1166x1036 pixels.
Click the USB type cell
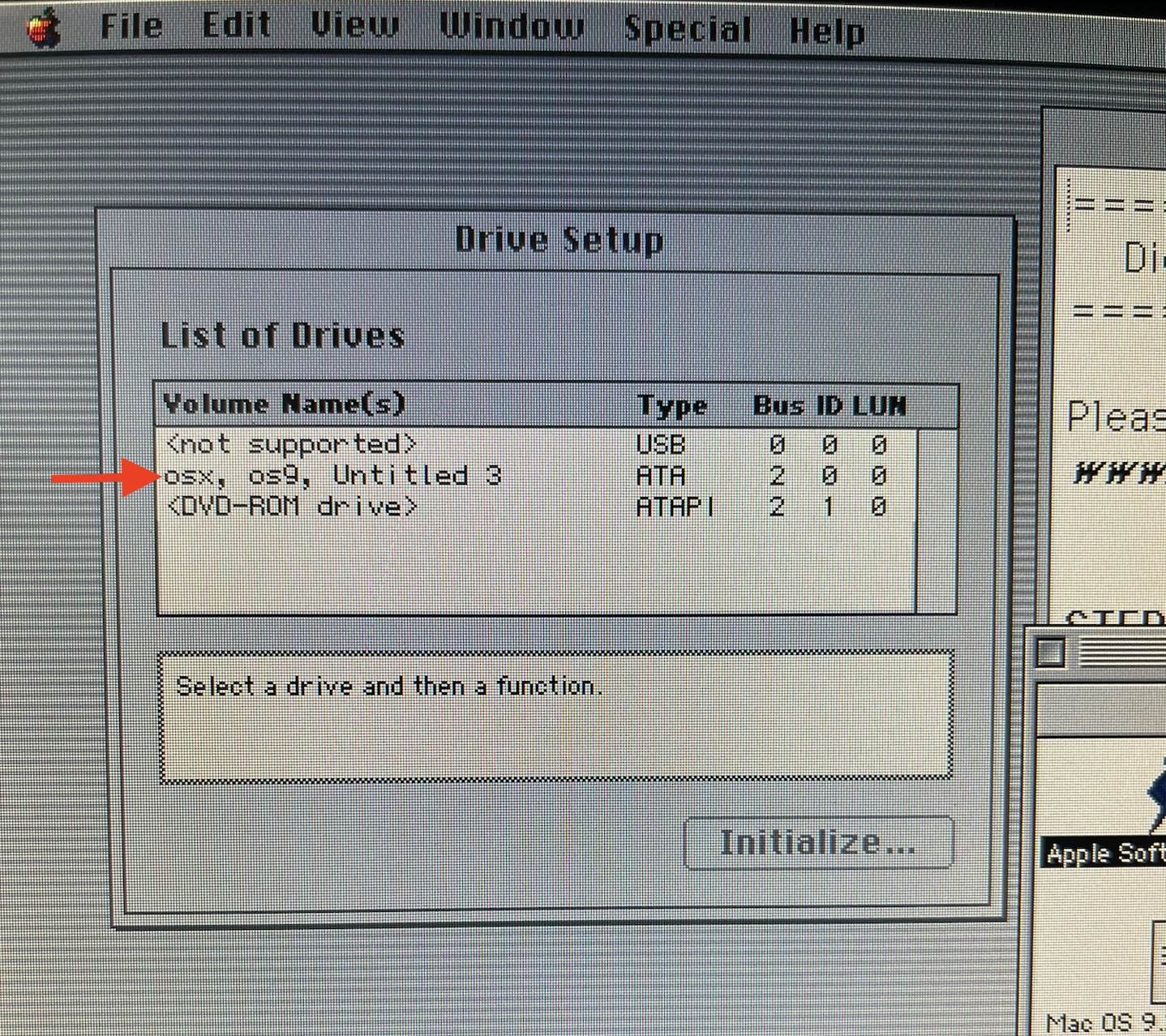[661, 444]
